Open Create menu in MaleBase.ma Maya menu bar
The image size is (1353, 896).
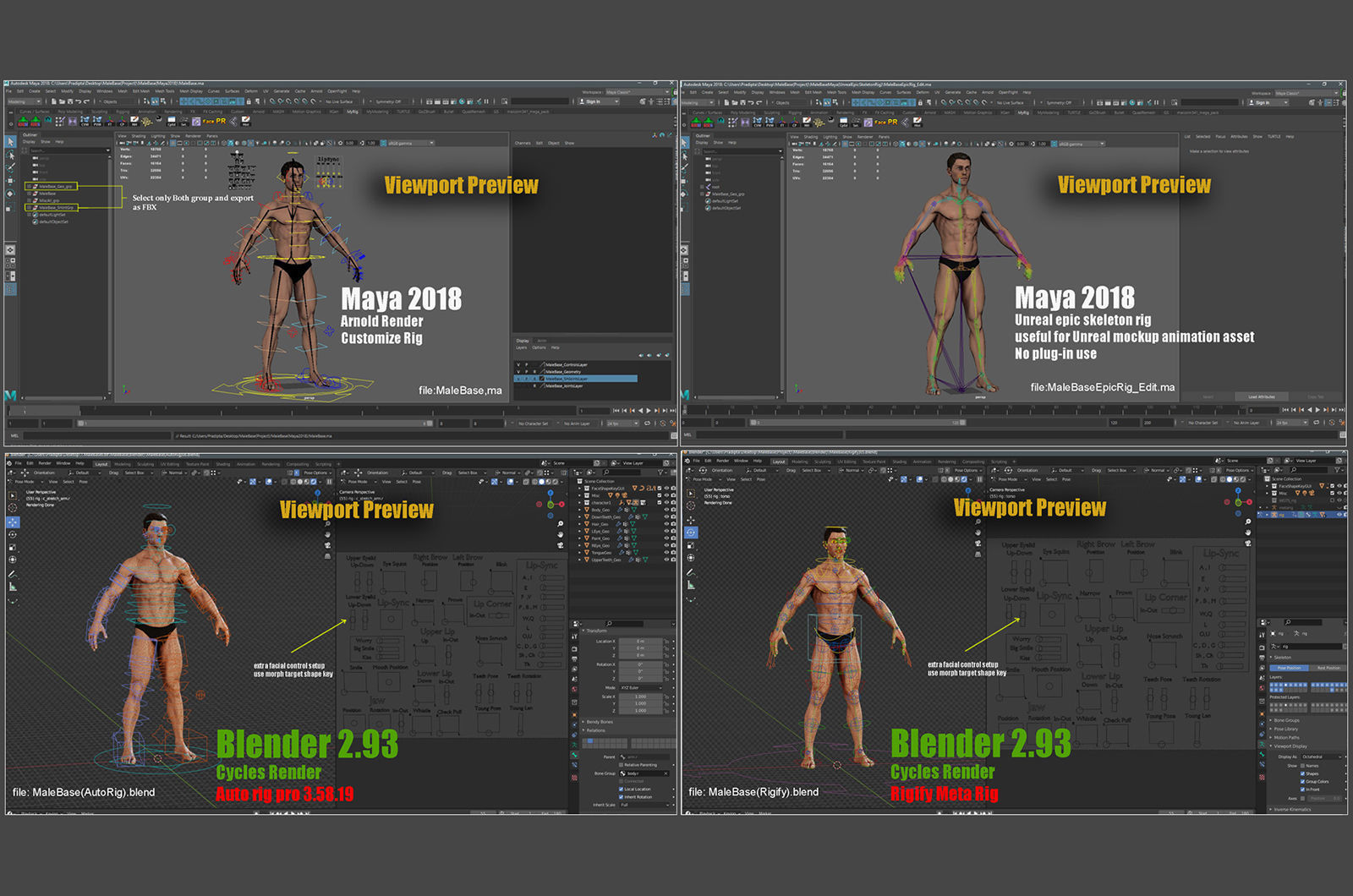point(34,91)
